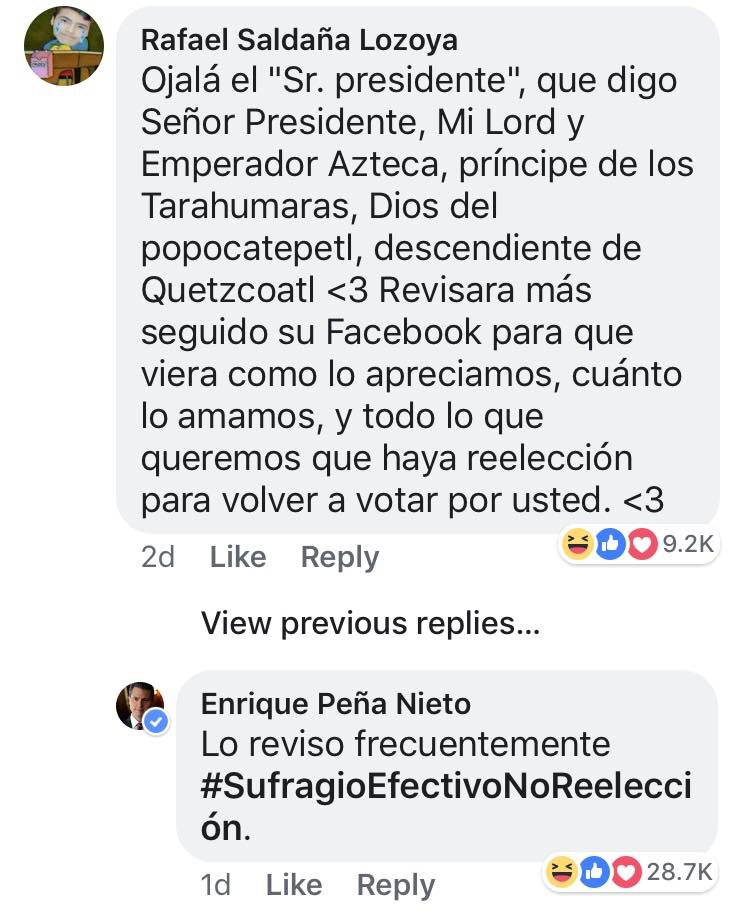Click the heart reaction icon beside 9.2K

(x=640, y=543)
